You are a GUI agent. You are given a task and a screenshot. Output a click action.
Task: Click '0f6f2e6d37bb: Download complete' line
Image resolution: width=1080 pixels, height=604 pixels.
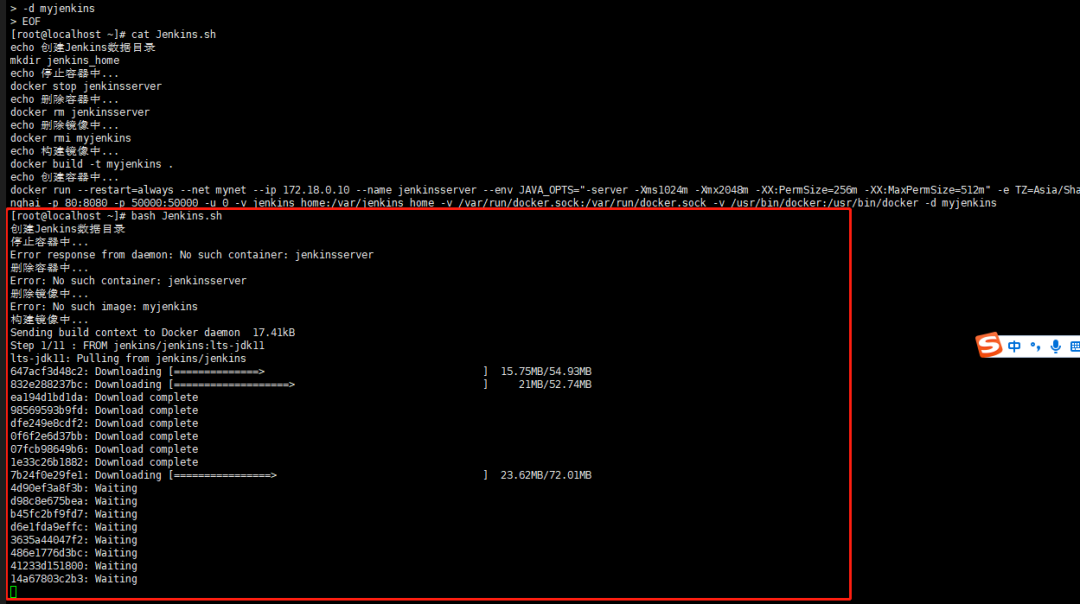pyautogui.click(x=104, y=437)
